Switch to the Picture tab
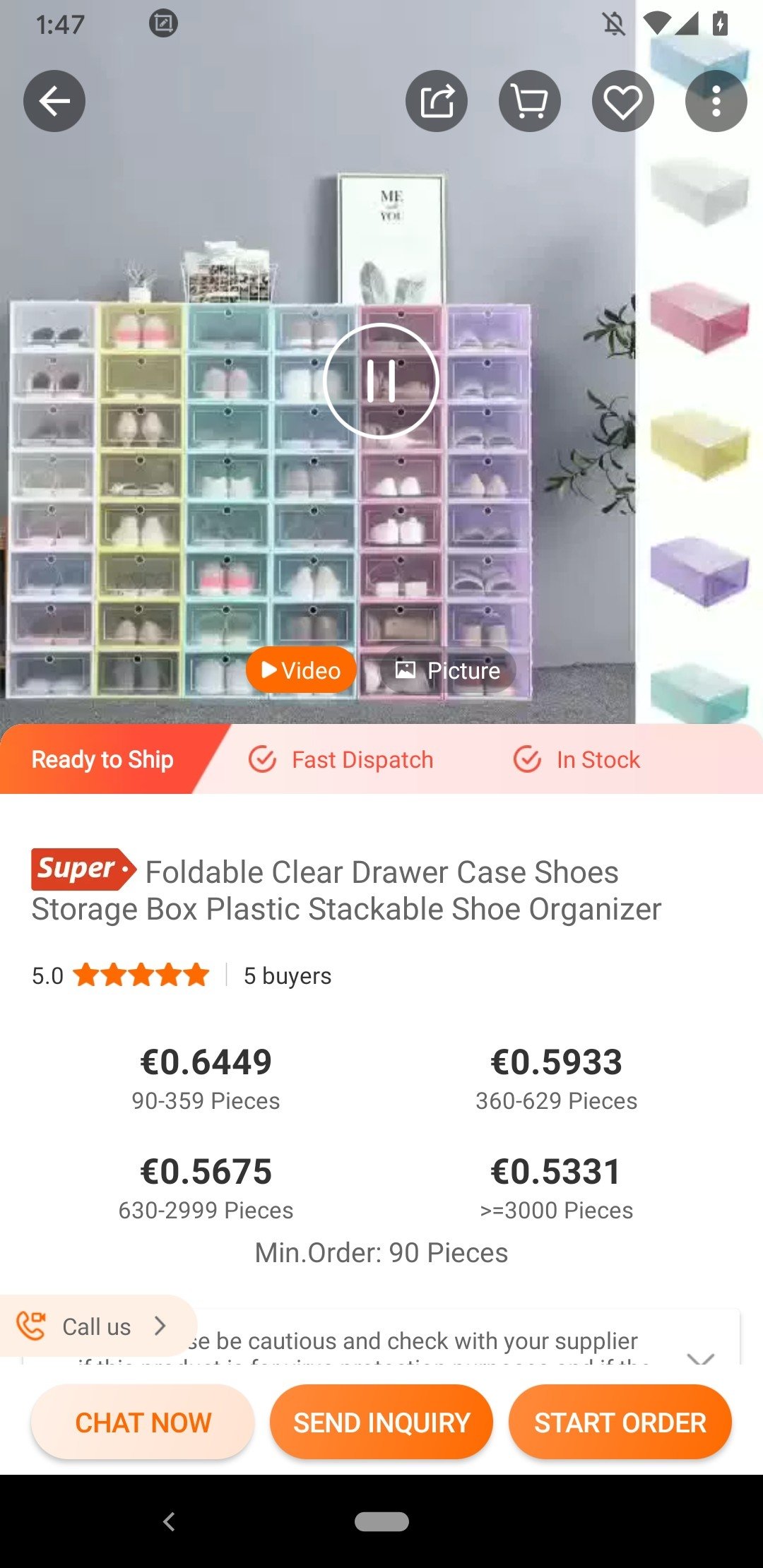The width and height of the screenshot is (763, 1568). [x=448, y=670]
